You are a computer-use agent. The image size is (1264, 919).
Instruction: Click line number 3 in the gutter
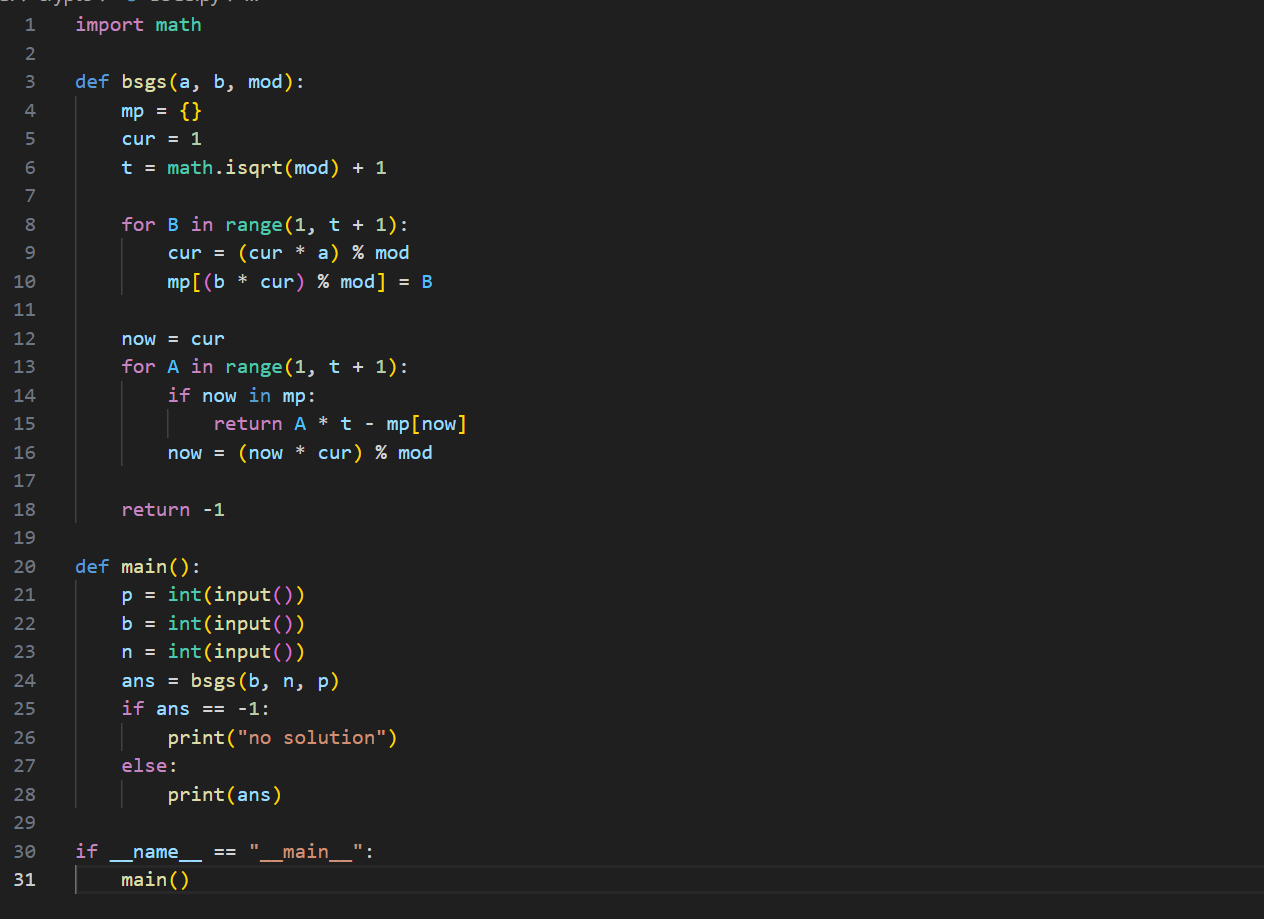29,82
